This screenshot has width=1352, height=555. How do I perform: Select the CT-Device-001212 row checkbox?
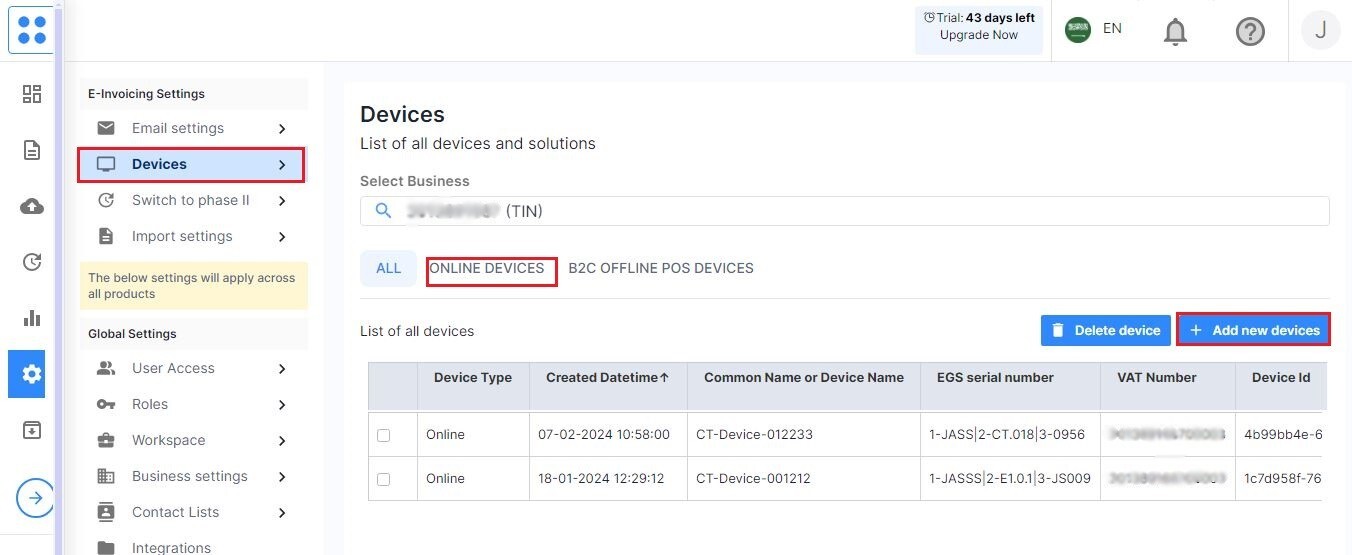[x=383, y=479]
